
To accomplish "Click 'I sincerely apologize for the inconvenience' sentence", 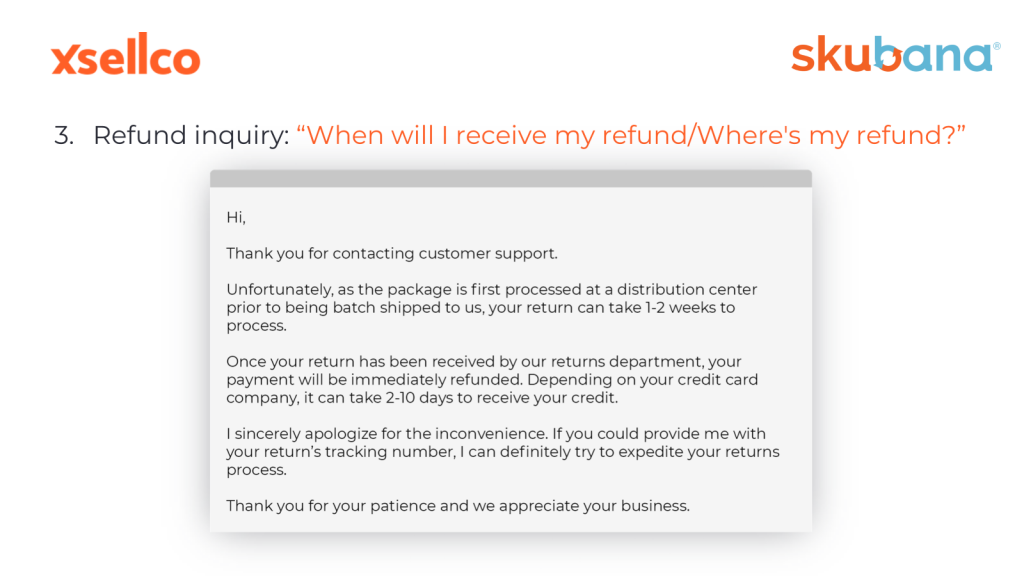I will click(x=387, y=434).
